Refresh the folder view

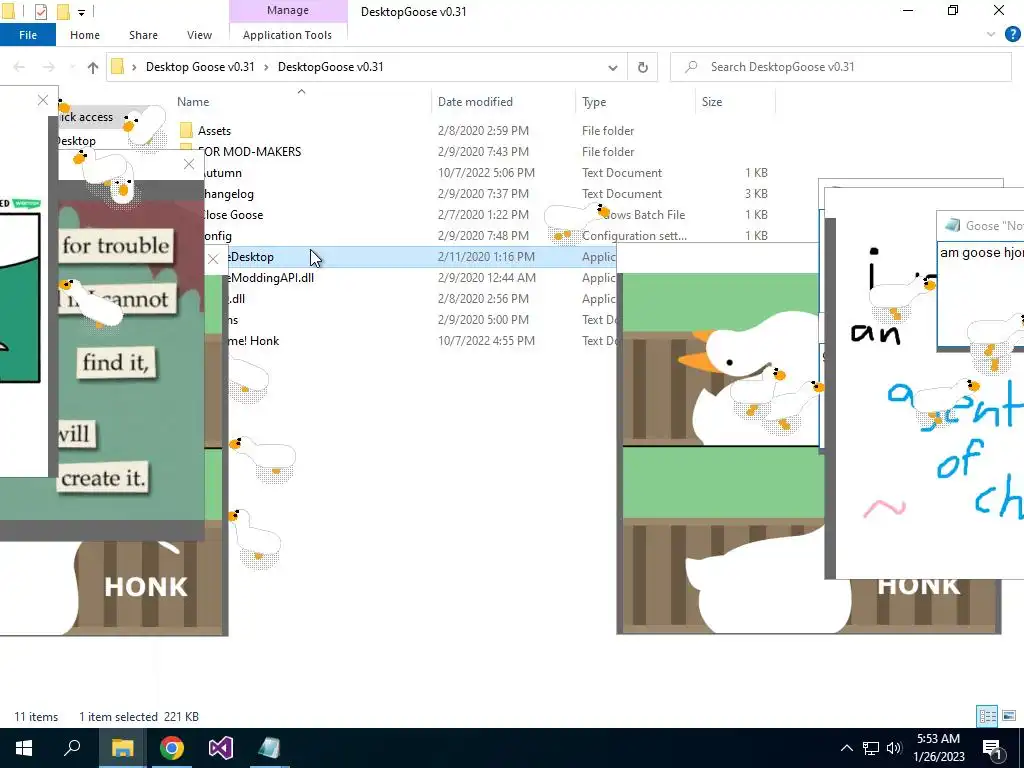point(643,67)
